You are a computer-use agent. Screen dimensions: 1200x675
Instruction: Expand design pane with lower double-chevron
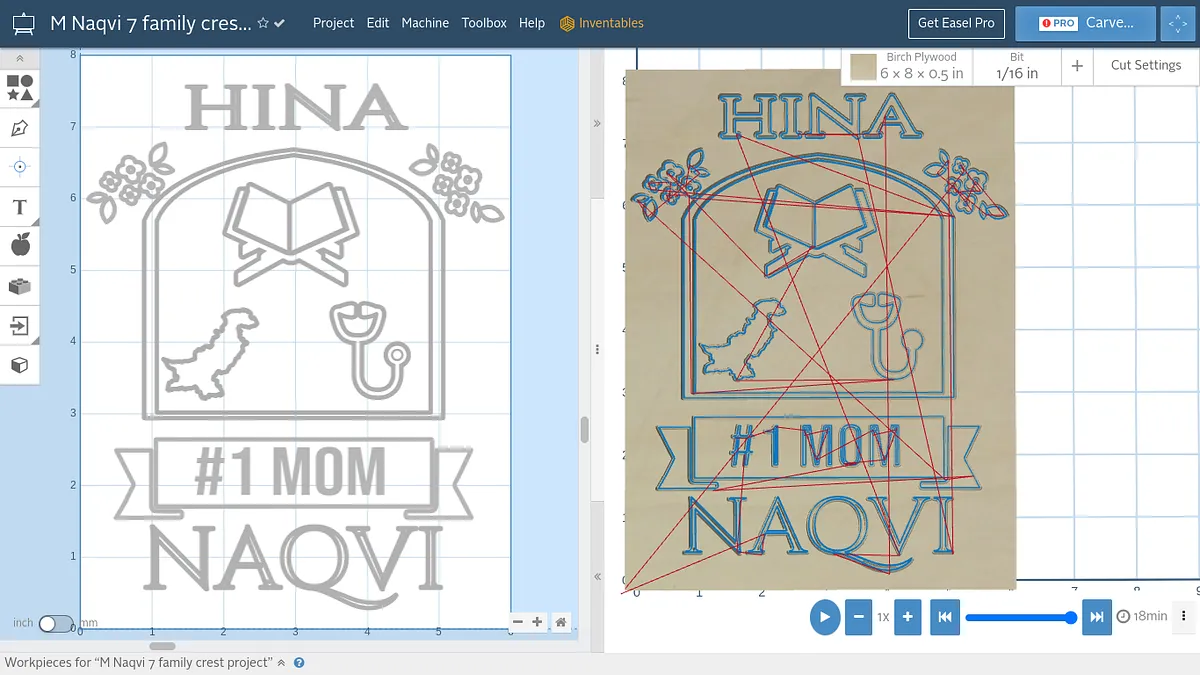click(x=597, y=577)
